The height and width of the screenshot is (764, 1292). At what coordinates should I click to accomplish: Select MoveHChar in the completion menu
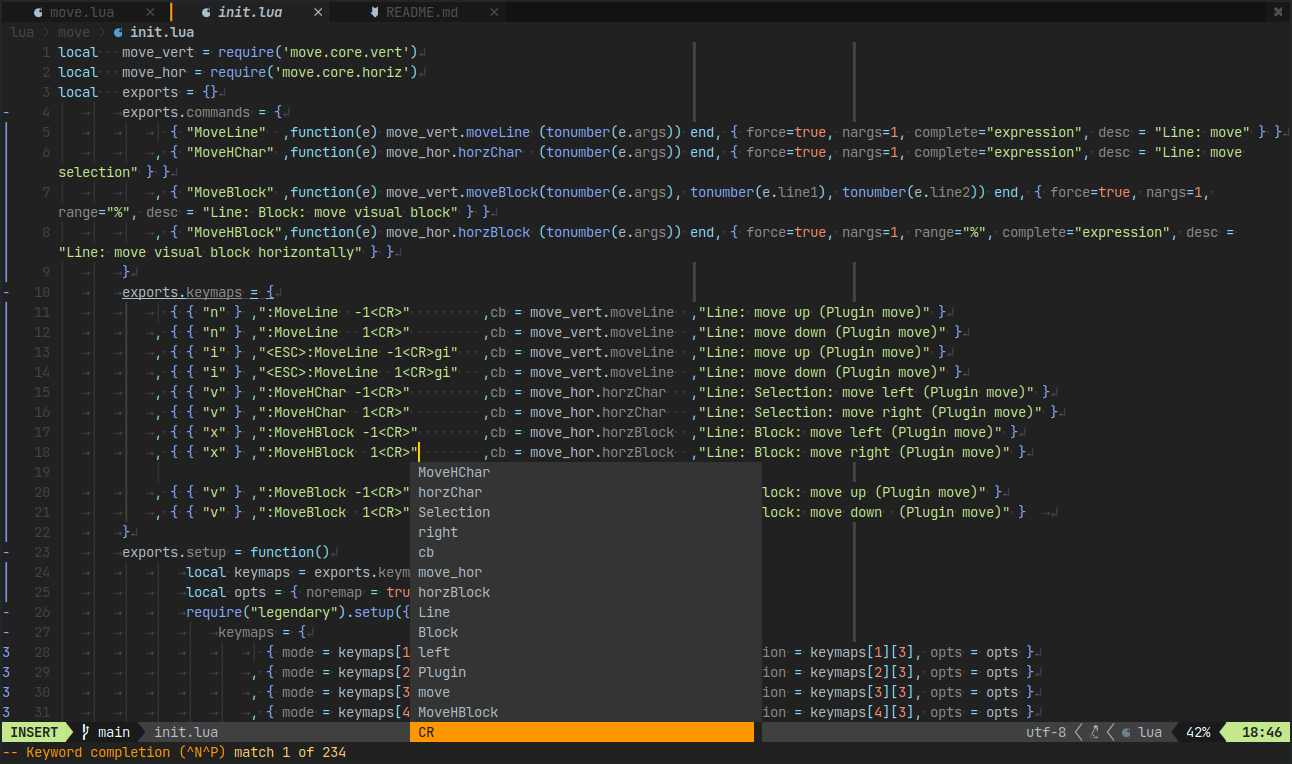[586, 472]
